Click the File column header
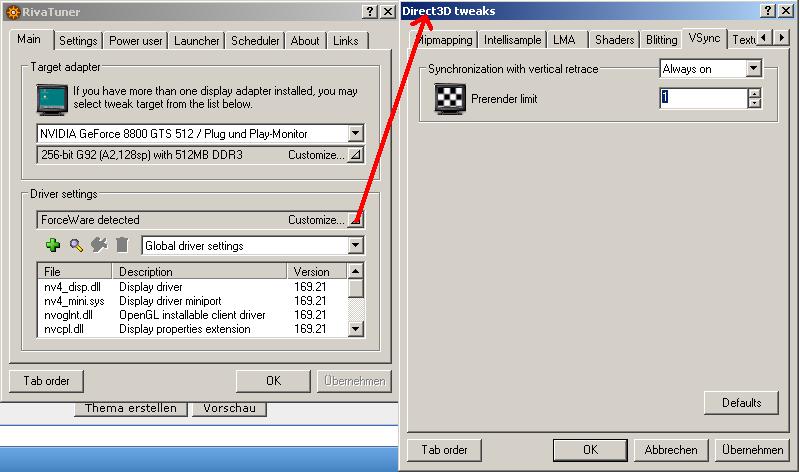 click(x=74, y=271)
